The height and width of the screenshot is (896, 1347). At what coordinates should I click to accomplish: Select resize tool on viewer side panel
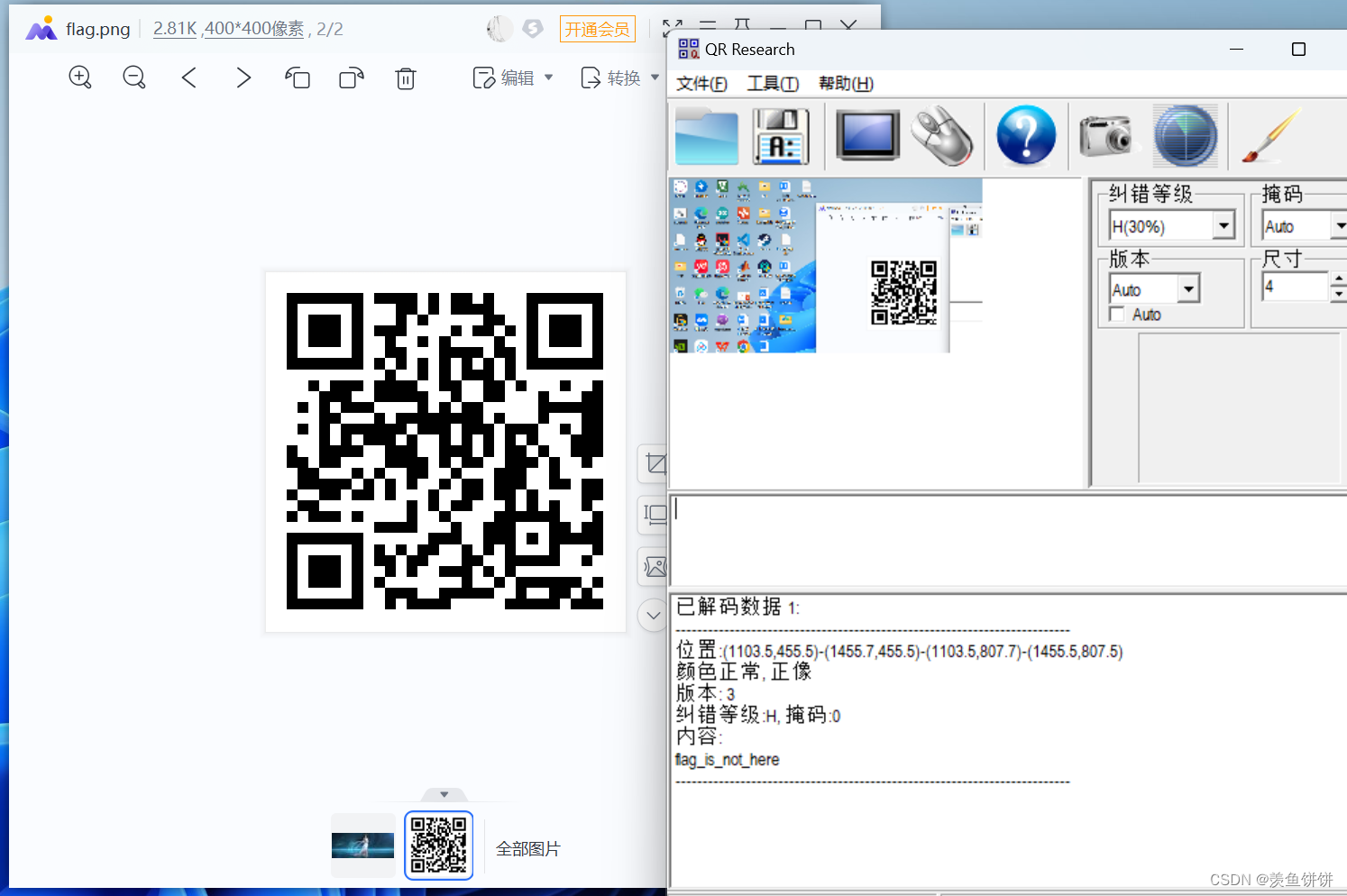(x=655, y=515)
